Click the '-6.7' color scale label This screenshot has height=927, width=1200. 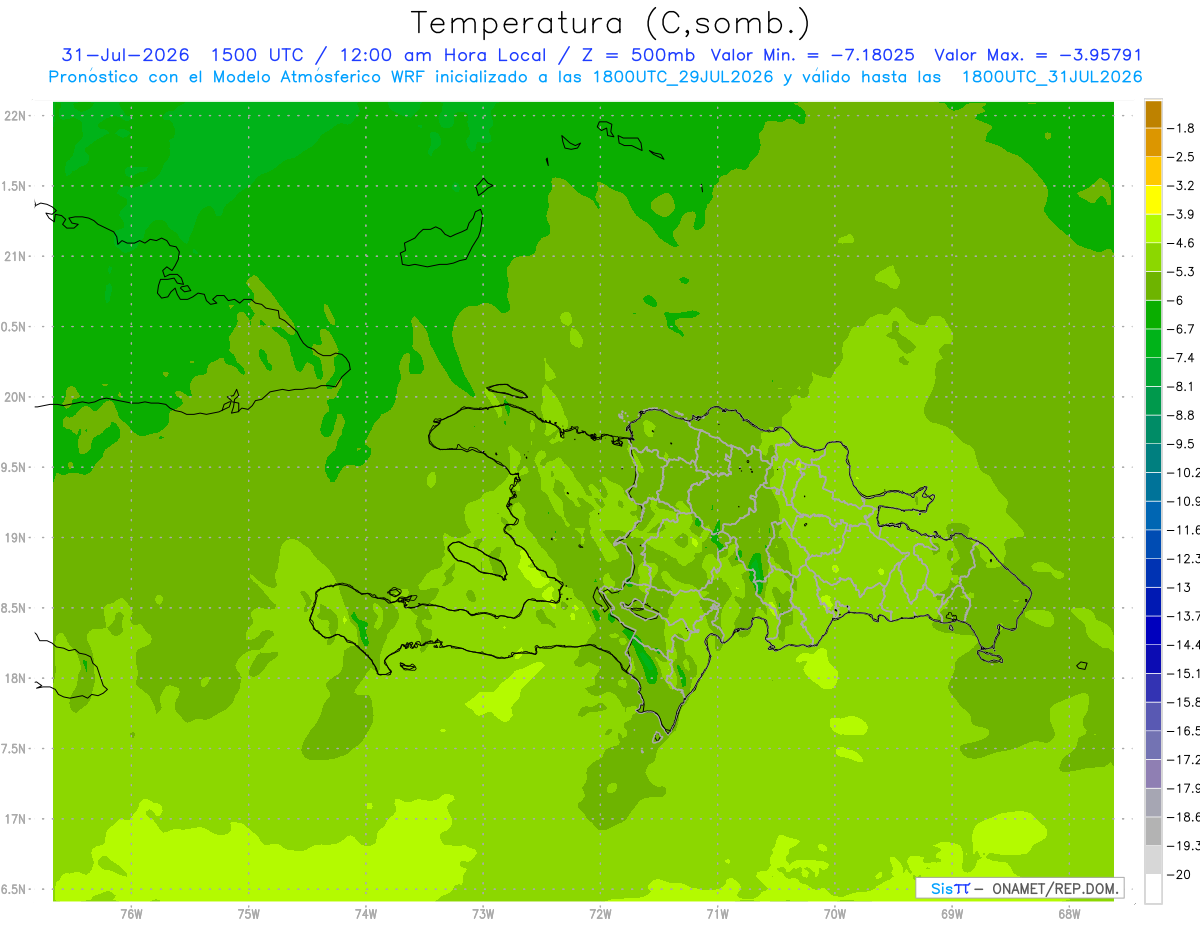tap(1182, 329)
